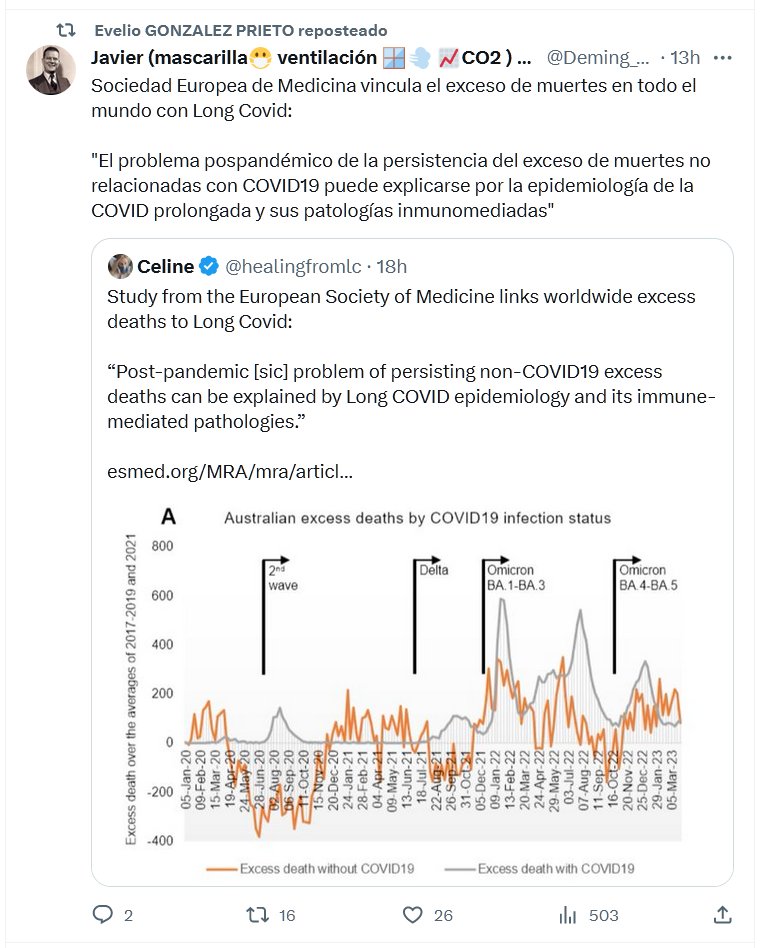
Task: Open Celine's small avatar in quoted tweet
Action: pos(120,266)
